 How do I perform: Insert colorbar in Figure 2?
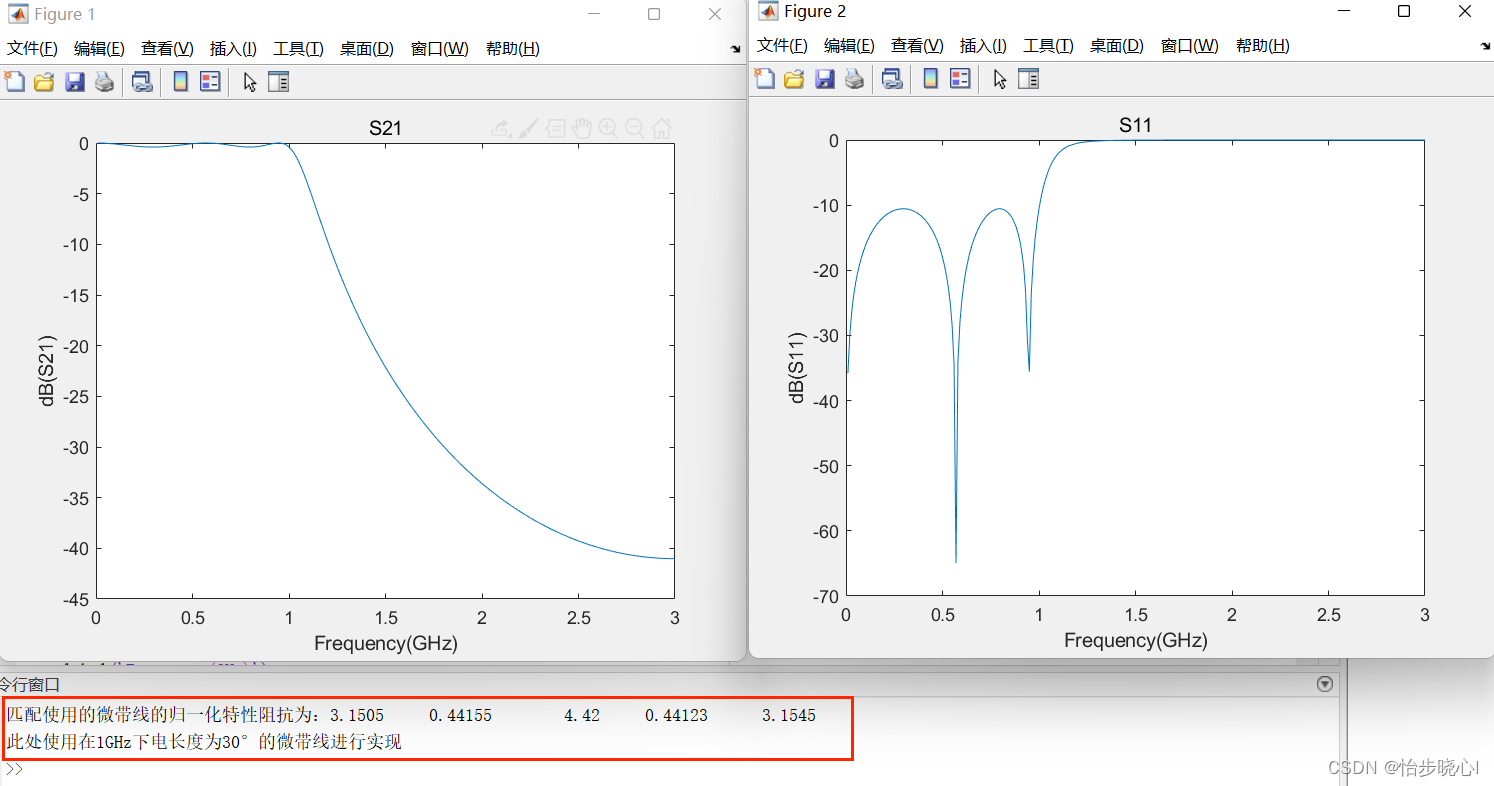(931, 79)
